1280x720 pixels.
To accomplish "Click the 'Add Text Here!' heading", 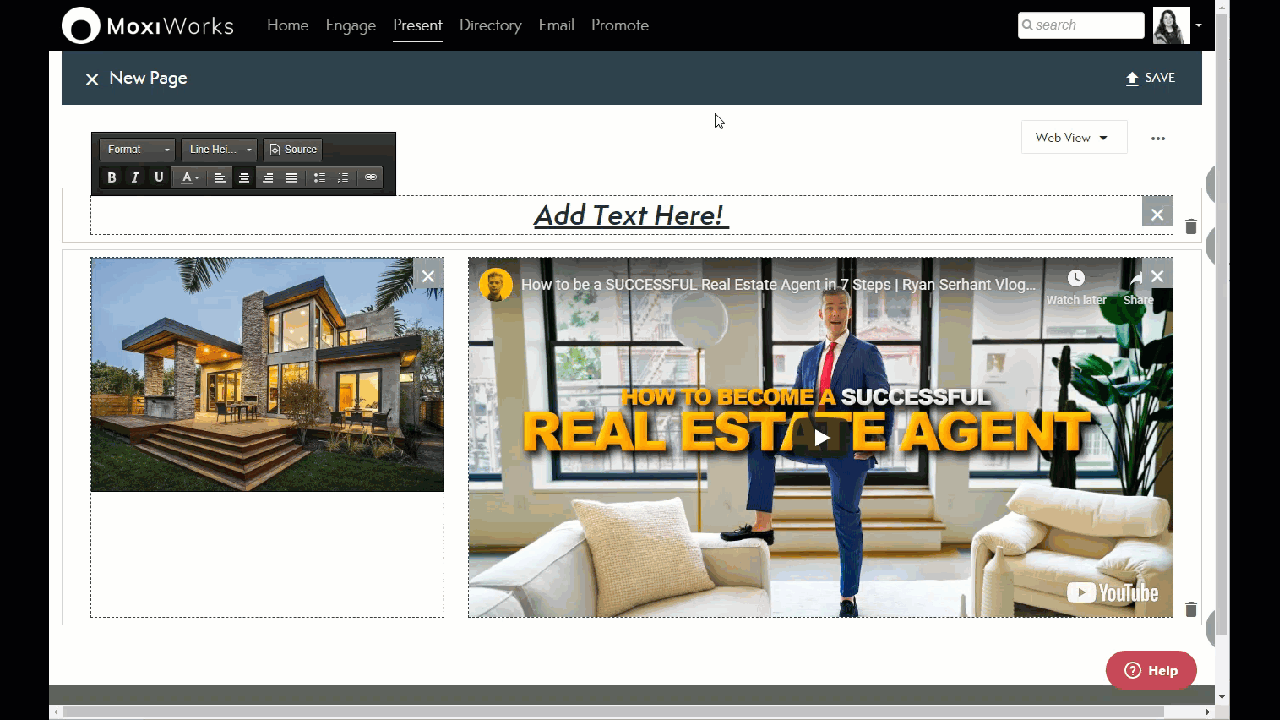I will (x=630, y=215).
